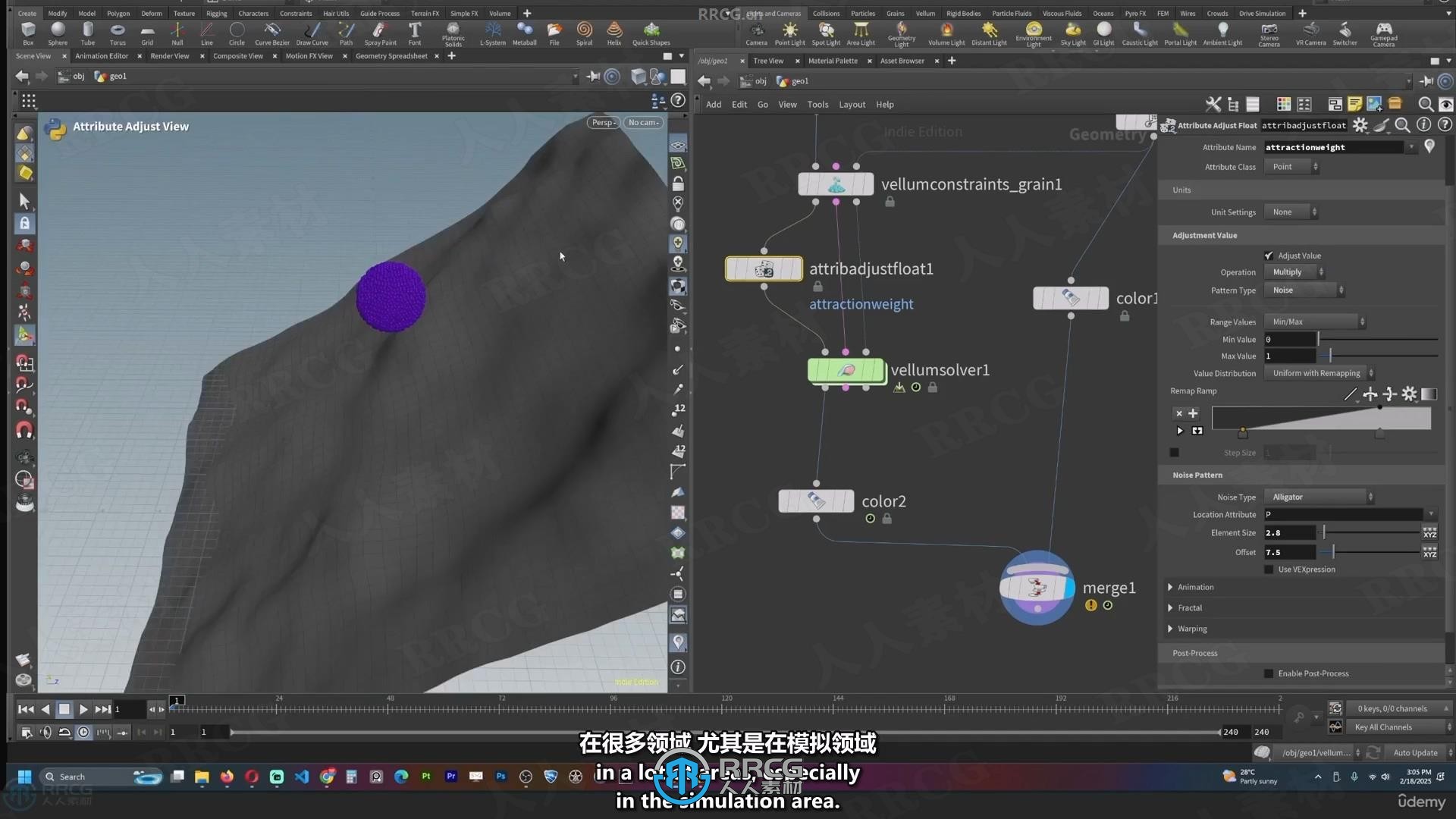This screenshot has width=1456, height=819.
Task: Select the L-System shelf tool
Action: pyautogui.click(x=493, y=33)
